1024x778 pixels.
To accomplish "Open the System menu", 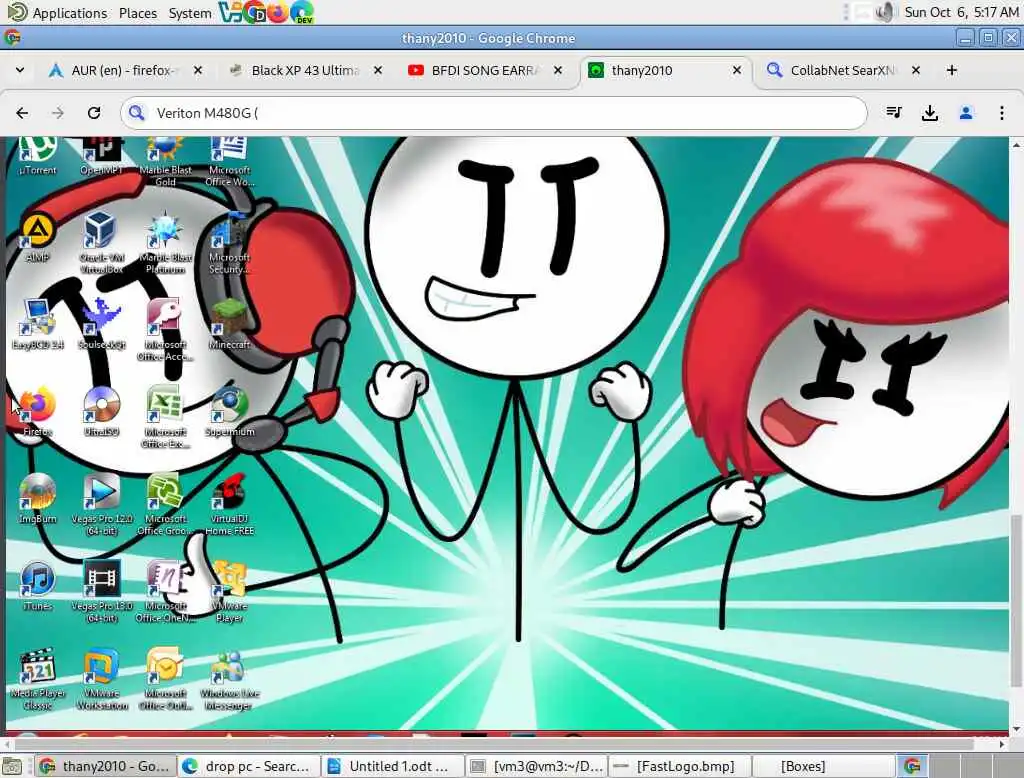I will point(189,13).
